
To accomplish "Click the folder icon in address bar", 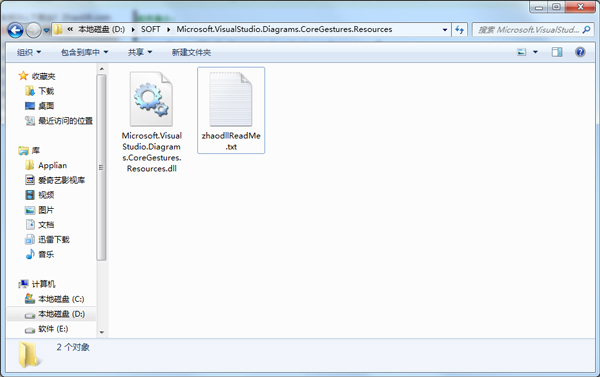I will pos(58,29).
